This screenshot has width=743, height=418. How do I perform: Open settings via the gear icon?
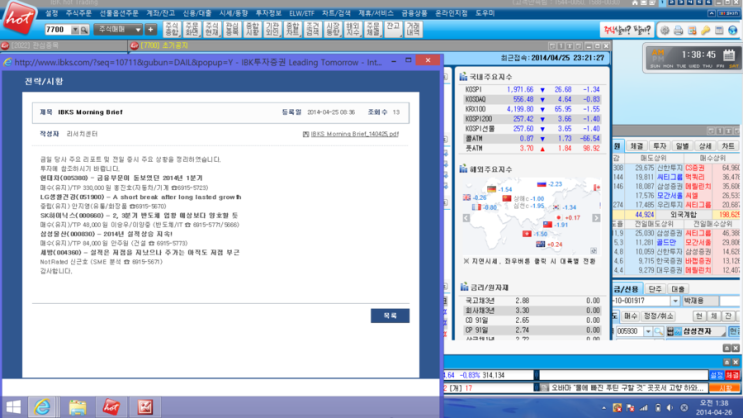(665, 31)
